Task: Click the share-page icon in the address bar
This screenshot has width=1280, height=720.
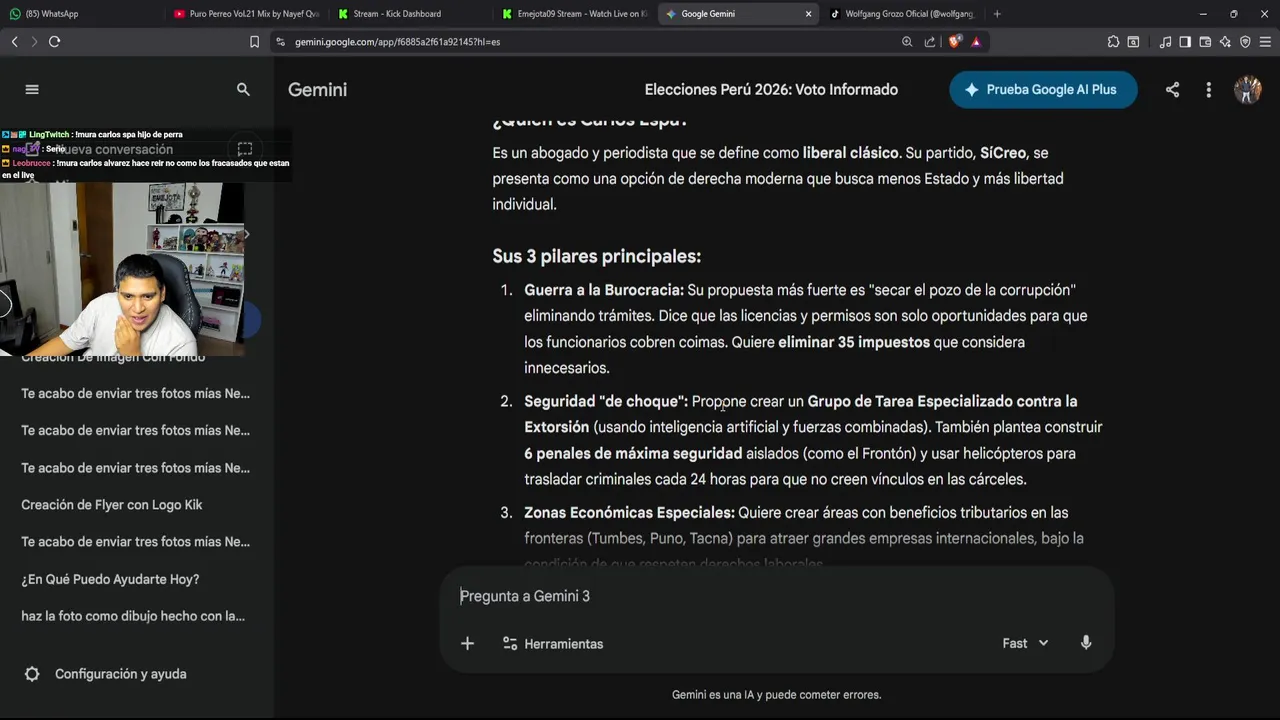Action: coord(930,41)
